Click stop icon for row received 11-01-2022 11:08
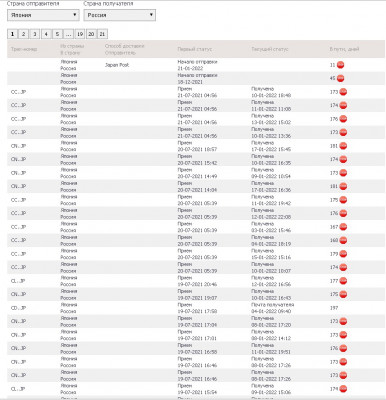 click(x=343, y=105)
